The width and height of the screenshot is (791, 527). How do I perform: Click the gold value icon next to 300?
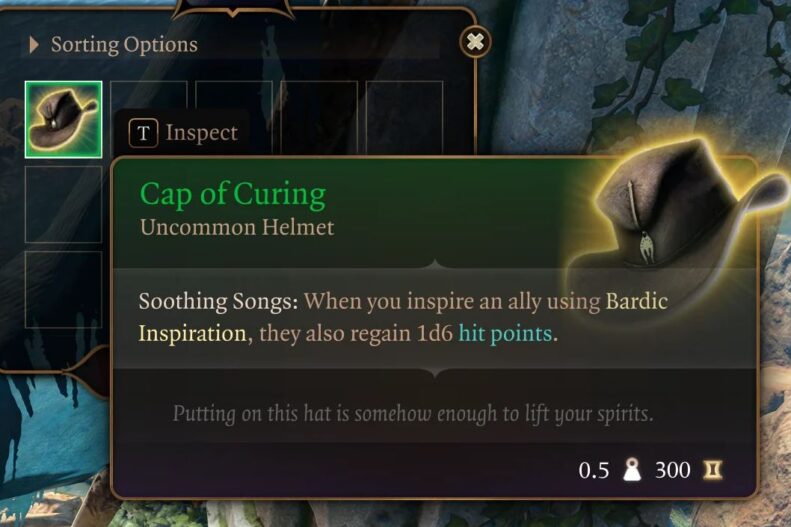(x=713, y=470)
